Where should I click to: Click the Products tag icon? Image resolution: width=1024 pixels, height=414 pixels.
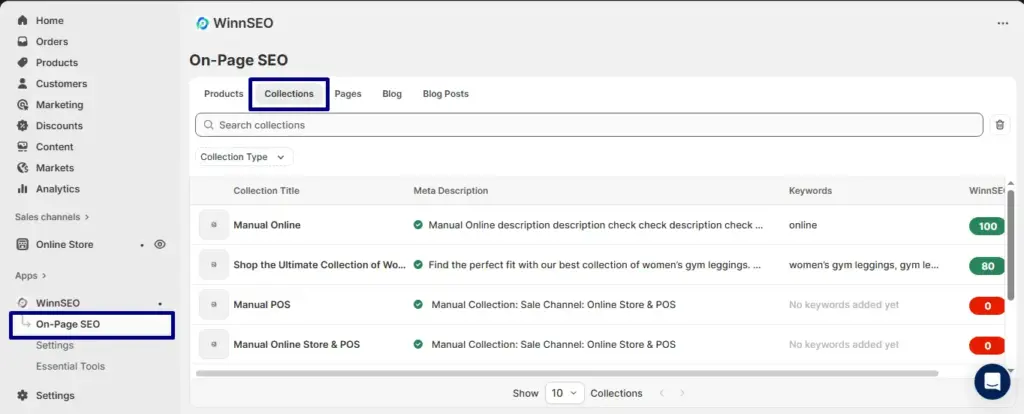pos(23,63)
